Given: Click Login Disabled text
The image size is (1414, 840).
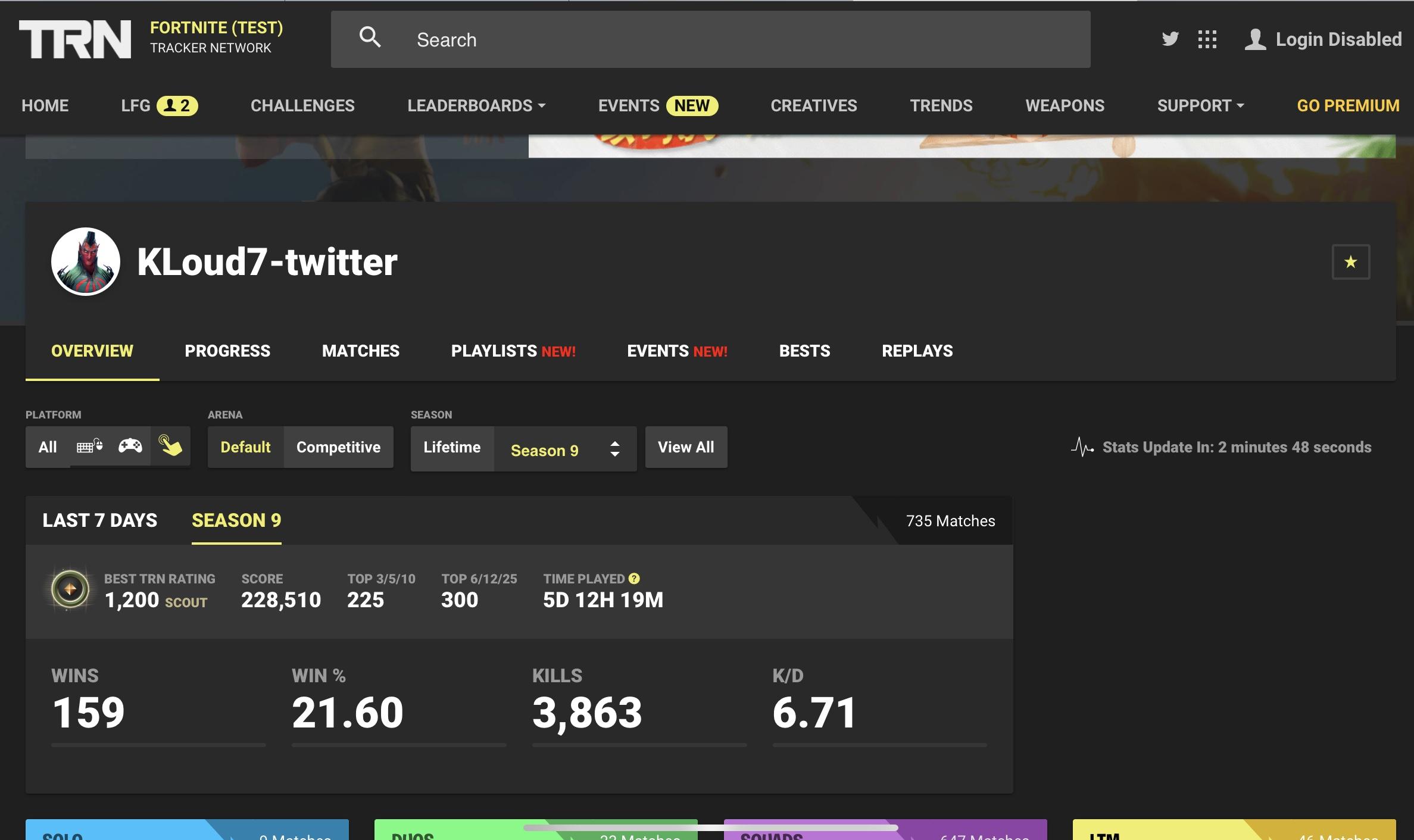Looking at the screenshot, I should pyautogui.click(x=1338, y=39).
